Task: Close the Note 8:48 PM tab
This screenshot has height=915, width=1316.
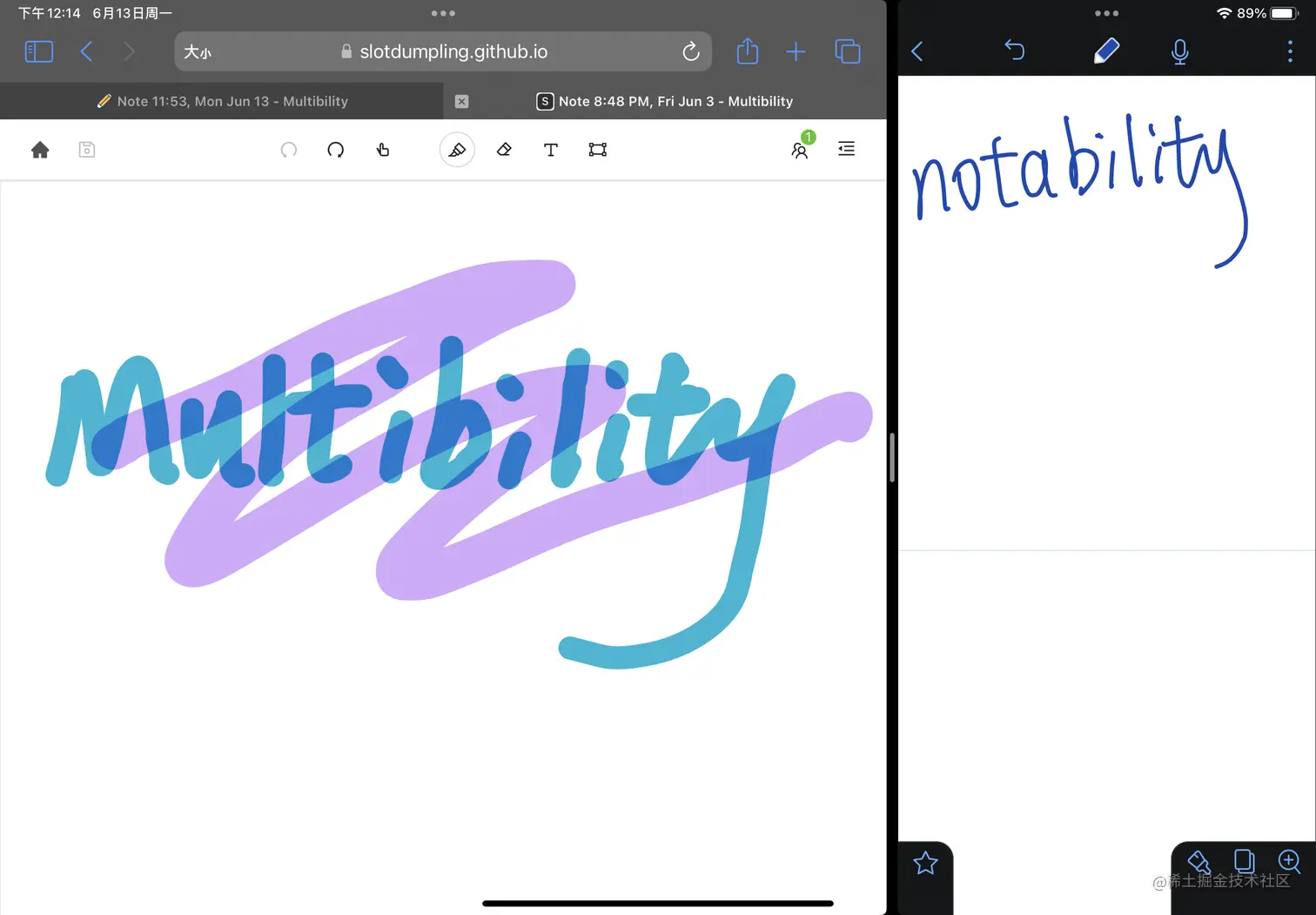Action: click(462, 102)
